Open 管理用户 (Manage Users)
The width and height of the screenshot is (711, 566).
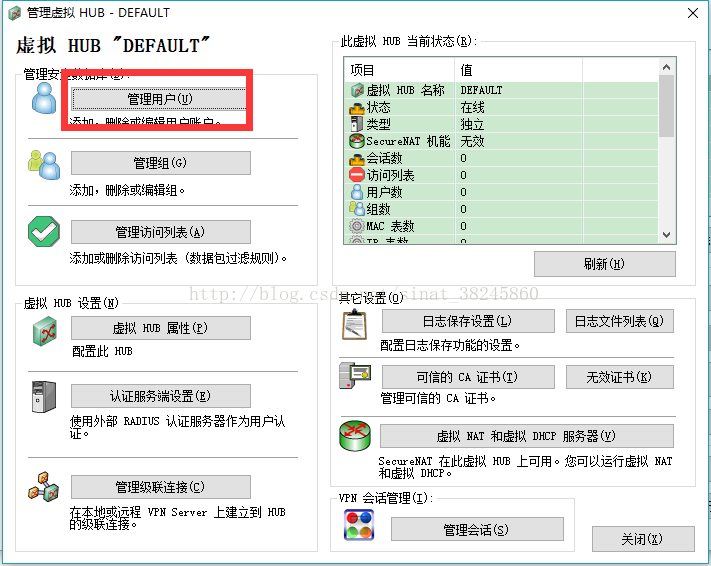(160, 99)
